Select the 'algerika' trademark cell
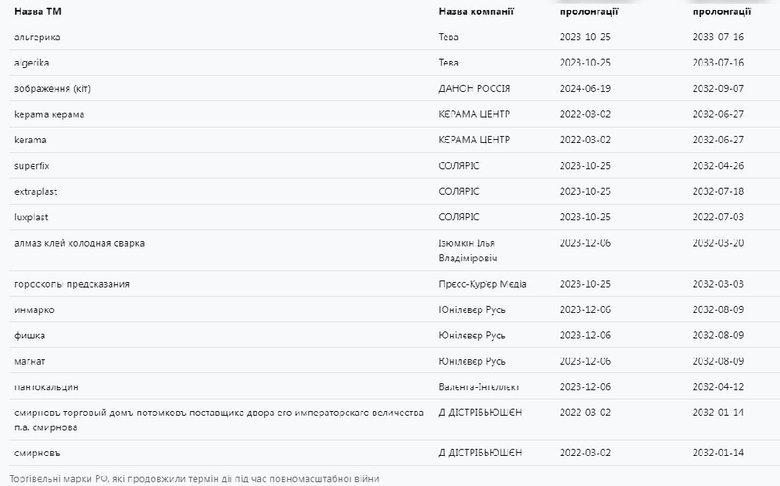Viewport: 780px width, 486px height. tap(31, 63)
